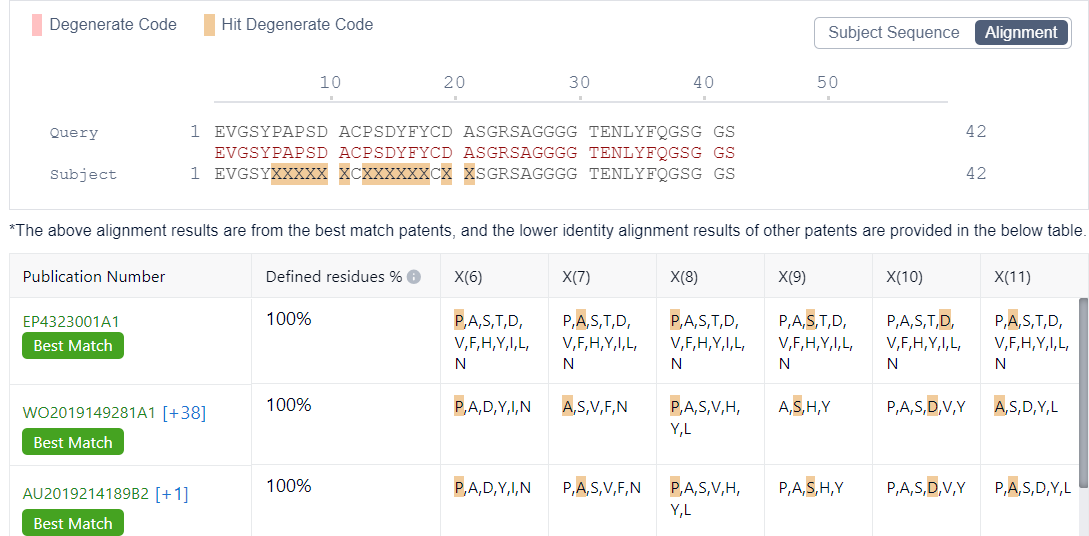1089x536 pixels.
Task: Select the Alignment view toggle
Action: click(1020, 32)
